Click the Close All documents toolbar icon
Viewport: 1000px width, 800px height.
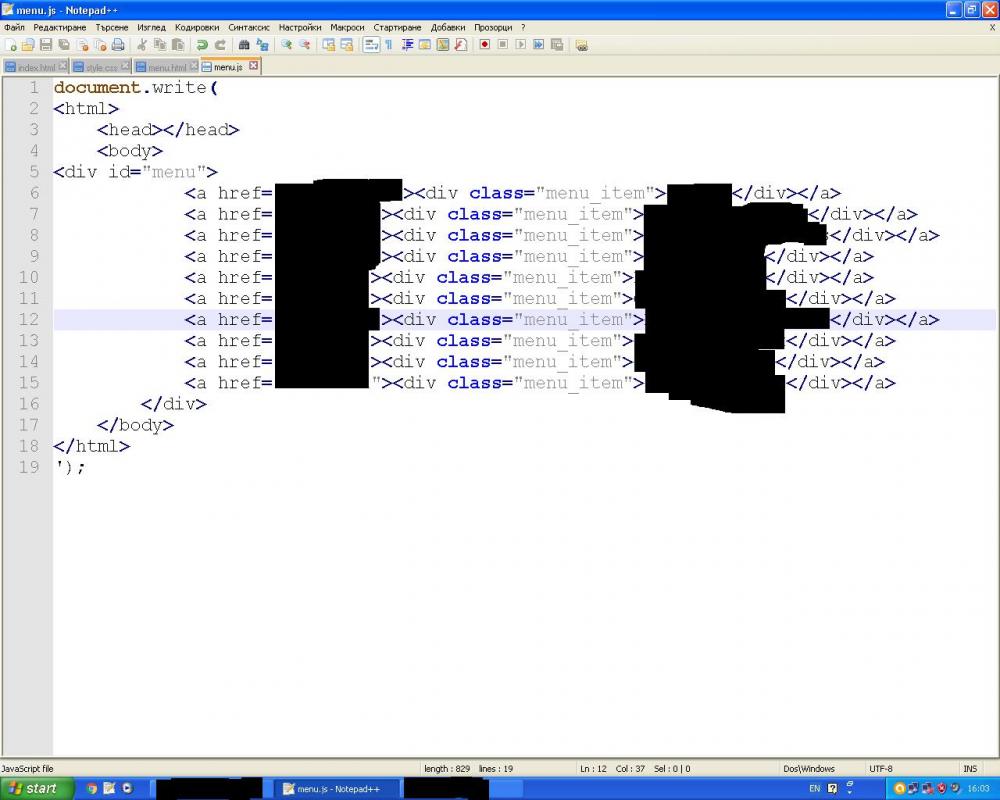[x=100, y=45]
